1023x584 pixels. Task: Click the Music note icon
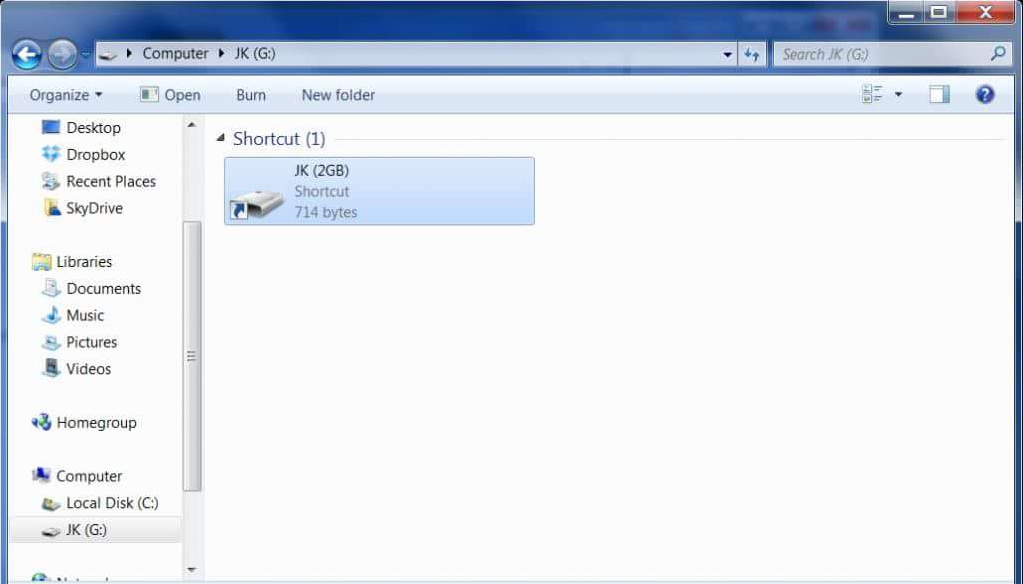coord(52,315)
